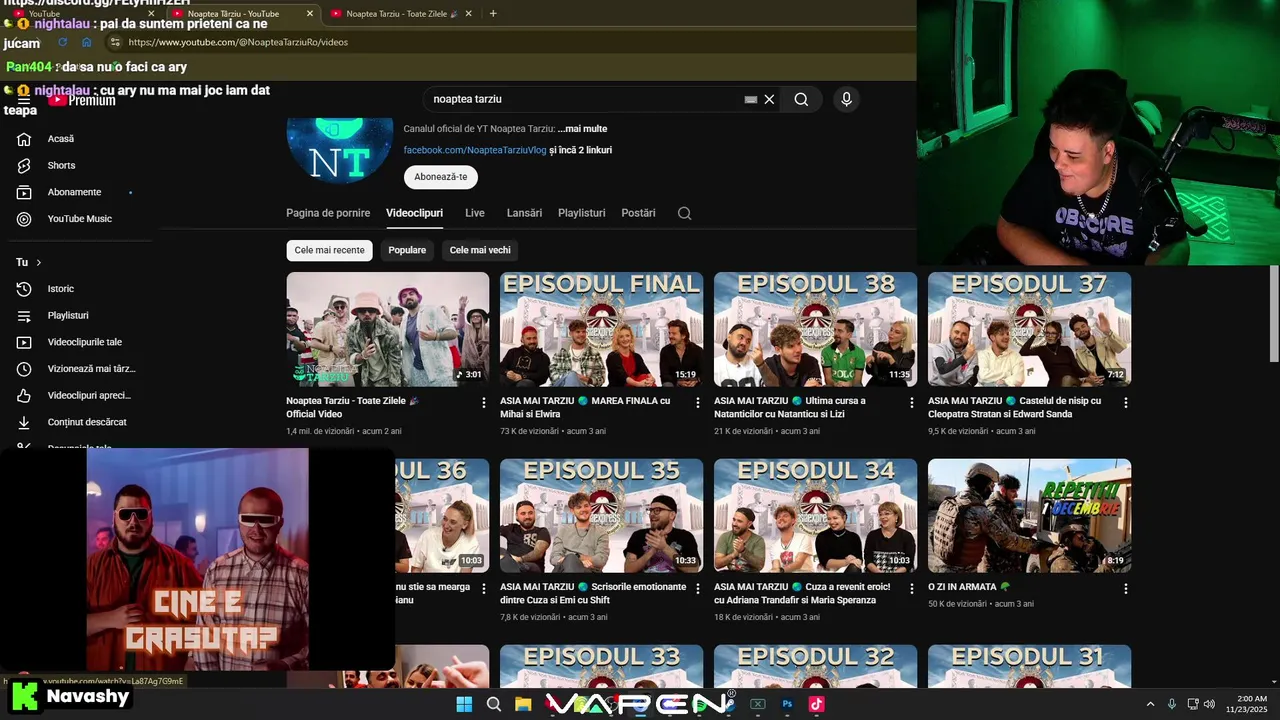
Task: Expand channel description with ...mai multe
Action: pyautogui.click(x=582, y=129)
